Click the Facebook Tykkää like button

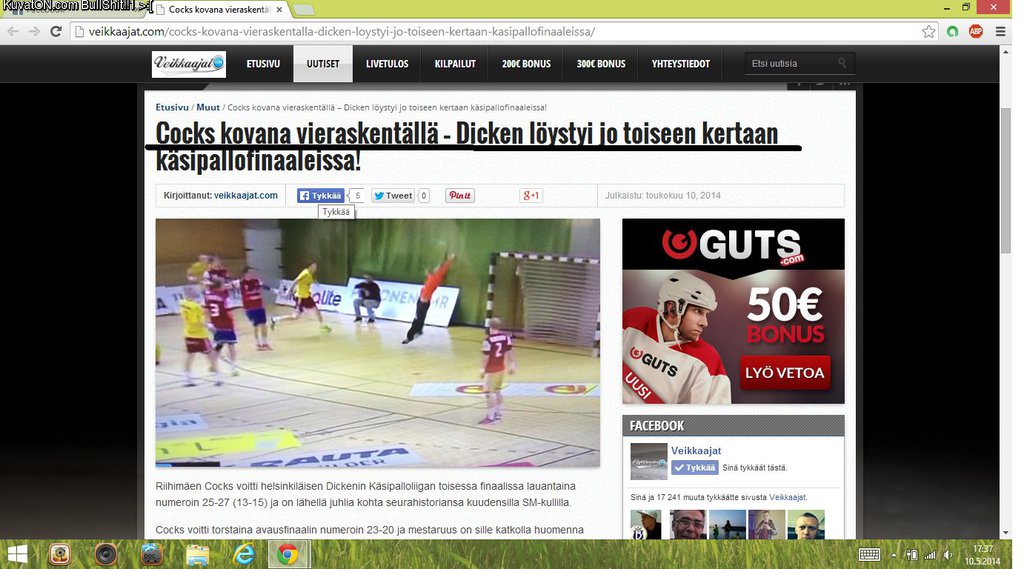coord(320,196)
